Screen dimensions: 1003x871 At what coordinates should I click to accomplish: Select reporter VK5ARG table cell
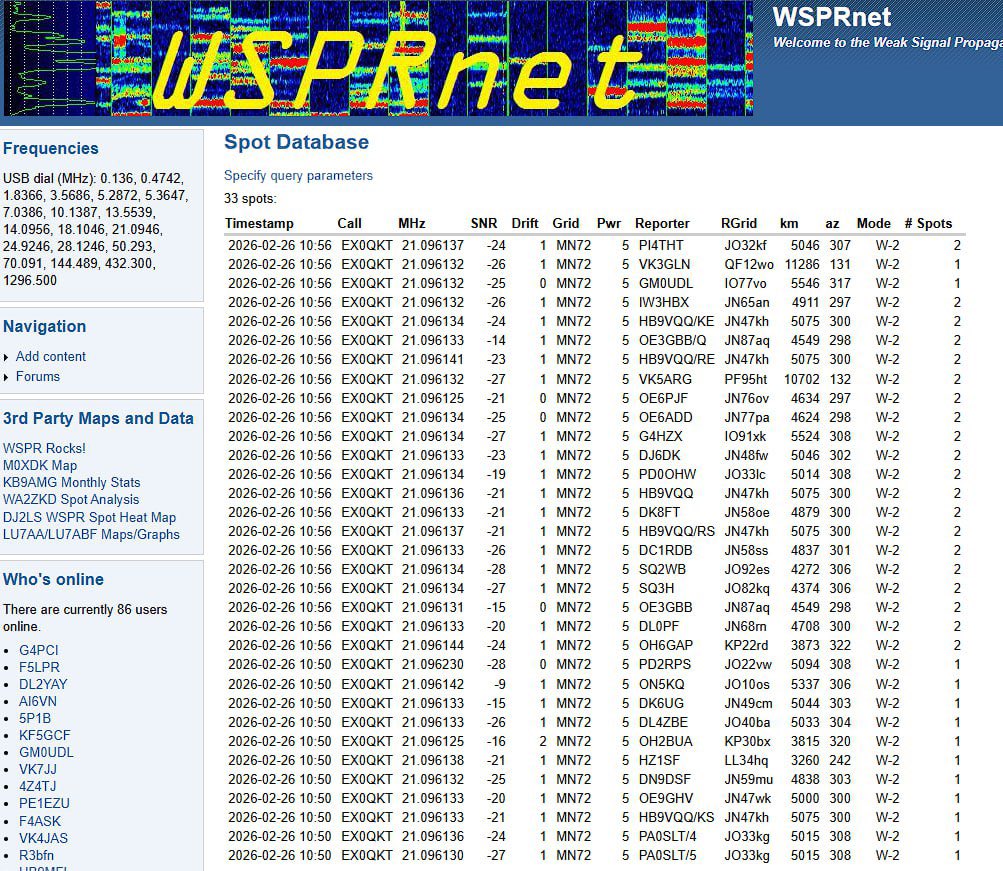point(665,379)
